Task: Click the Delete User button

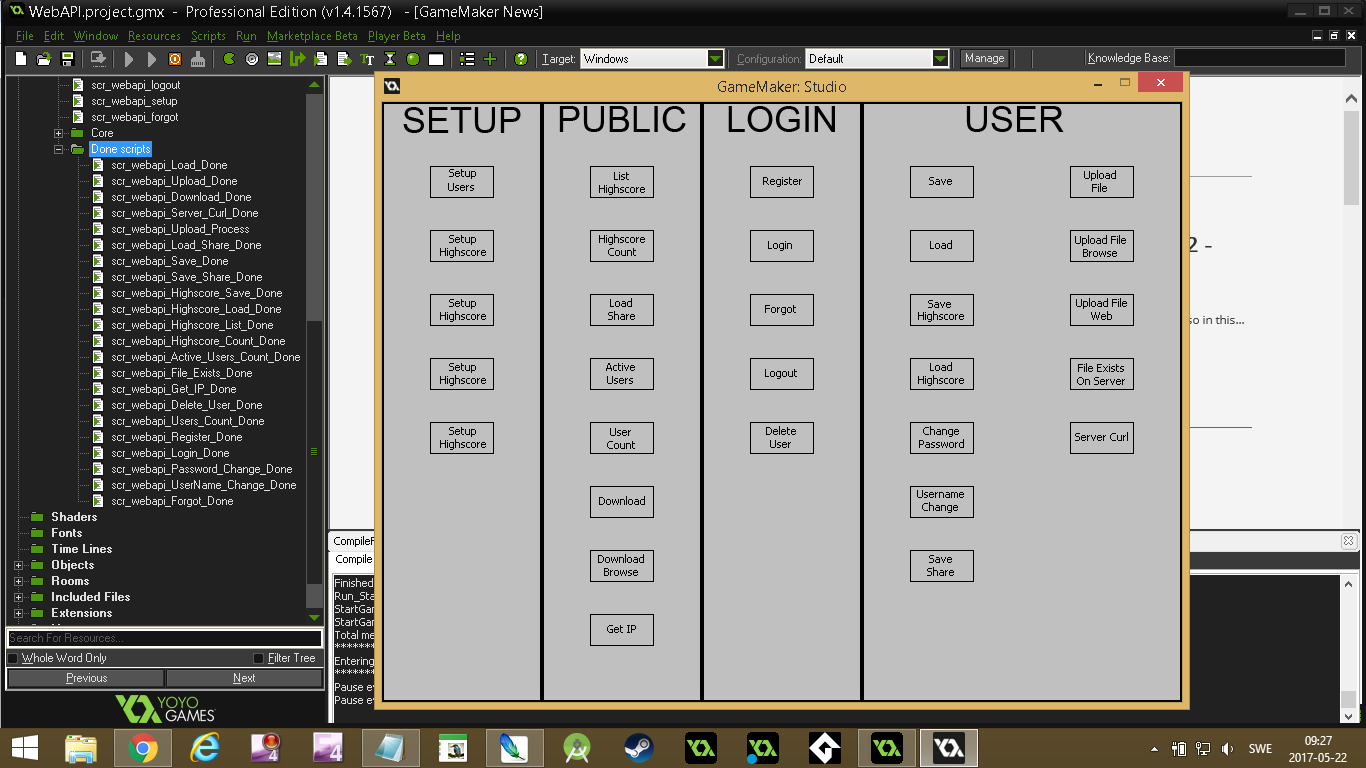Action: 782,437
